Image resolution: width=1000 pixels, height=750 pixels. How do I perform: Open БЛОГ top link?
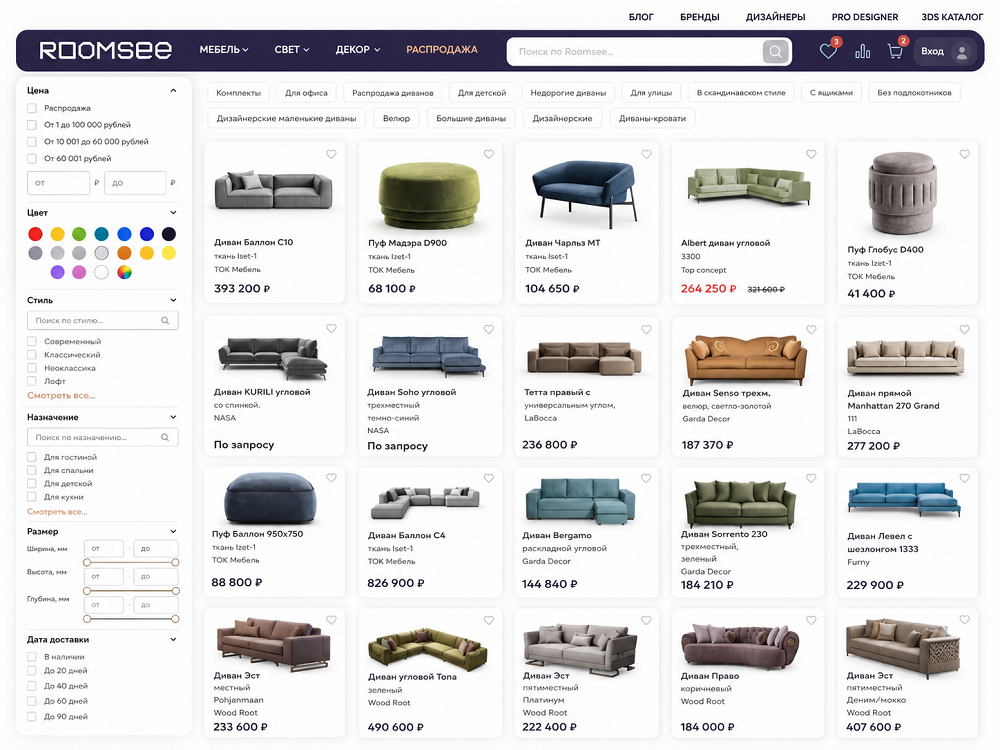pos(641,17)
